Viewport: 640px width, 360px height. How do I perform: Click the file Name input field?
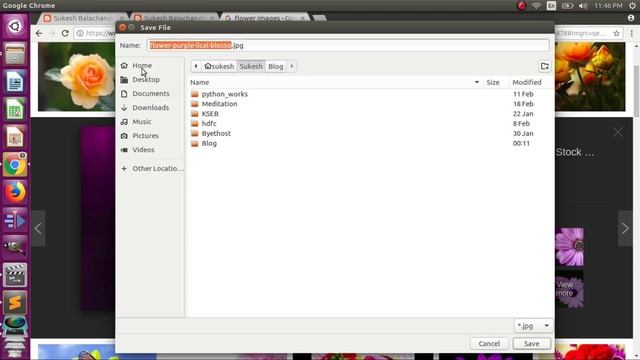(x=348, y=45)
